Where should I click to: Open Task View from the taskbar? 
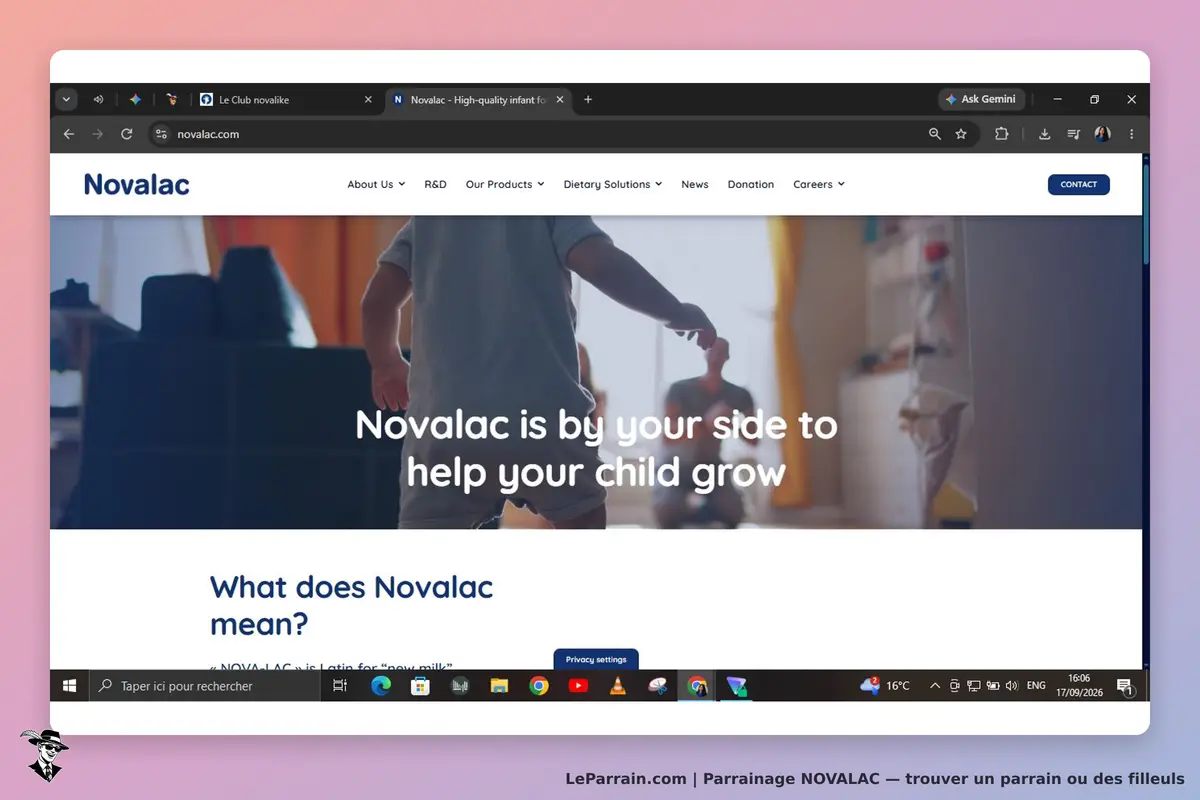(340, 686)
